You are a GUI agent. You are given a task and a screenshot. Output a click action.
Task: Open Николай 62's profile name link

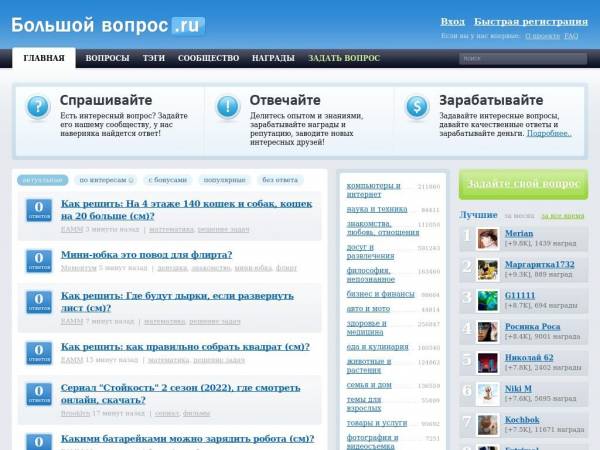tap(529, 357)
